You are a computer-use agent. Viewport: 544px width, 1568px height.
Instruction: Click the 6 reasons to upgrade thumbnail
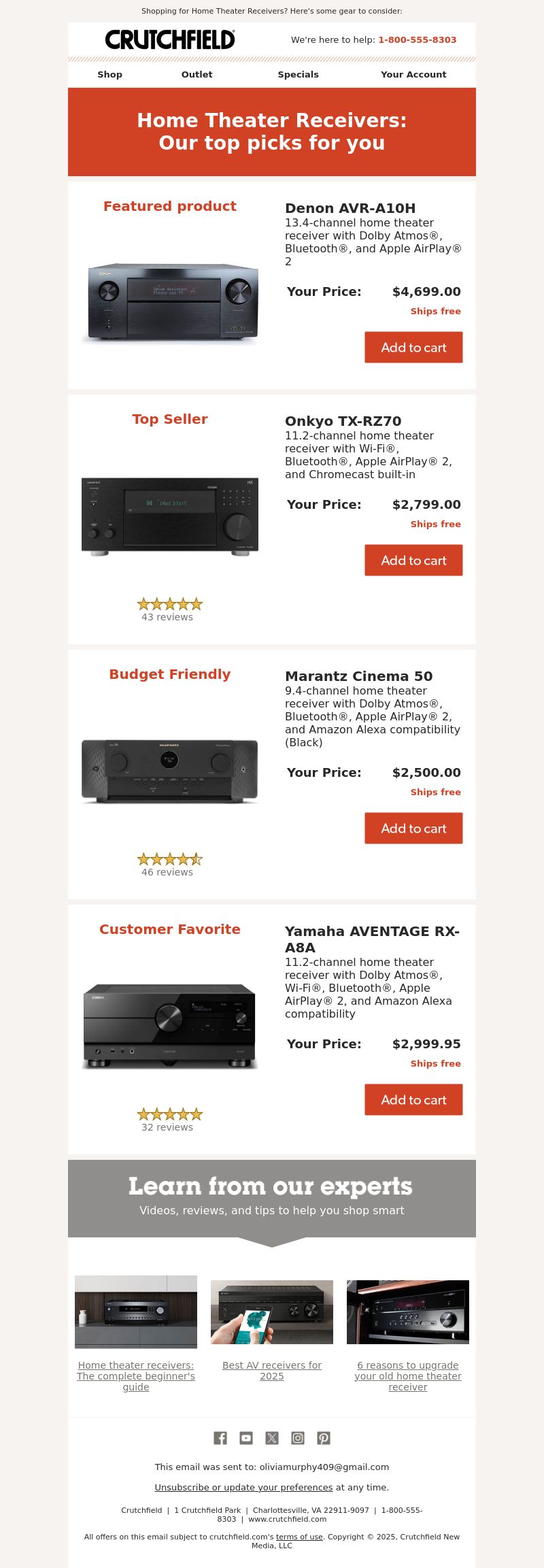408,1312
